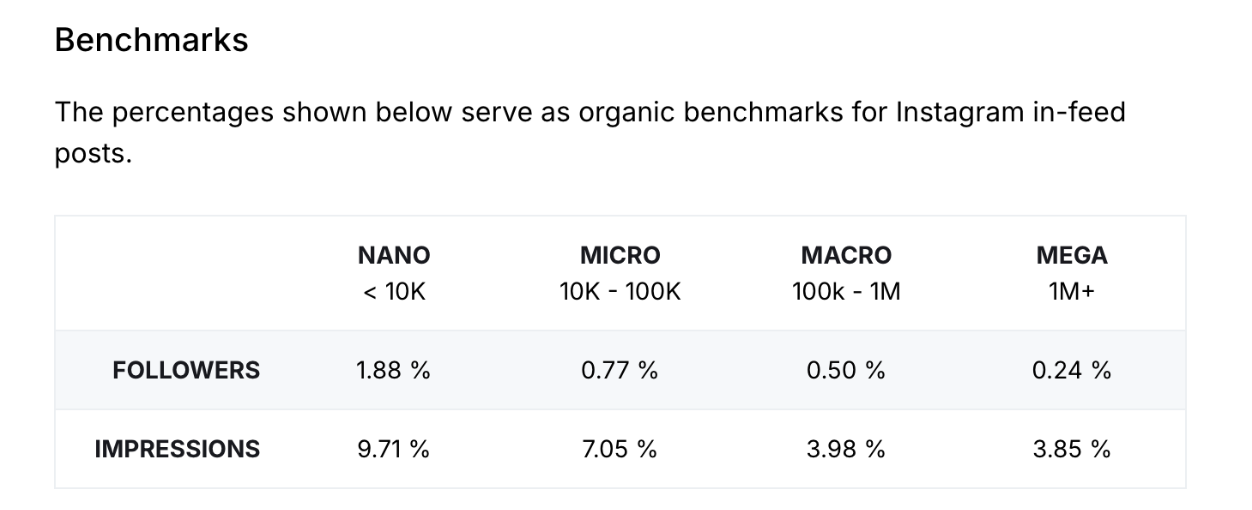Click the '100k - 1M' range label
Viewport: 1252px width, 510px height.
[846, 293]
